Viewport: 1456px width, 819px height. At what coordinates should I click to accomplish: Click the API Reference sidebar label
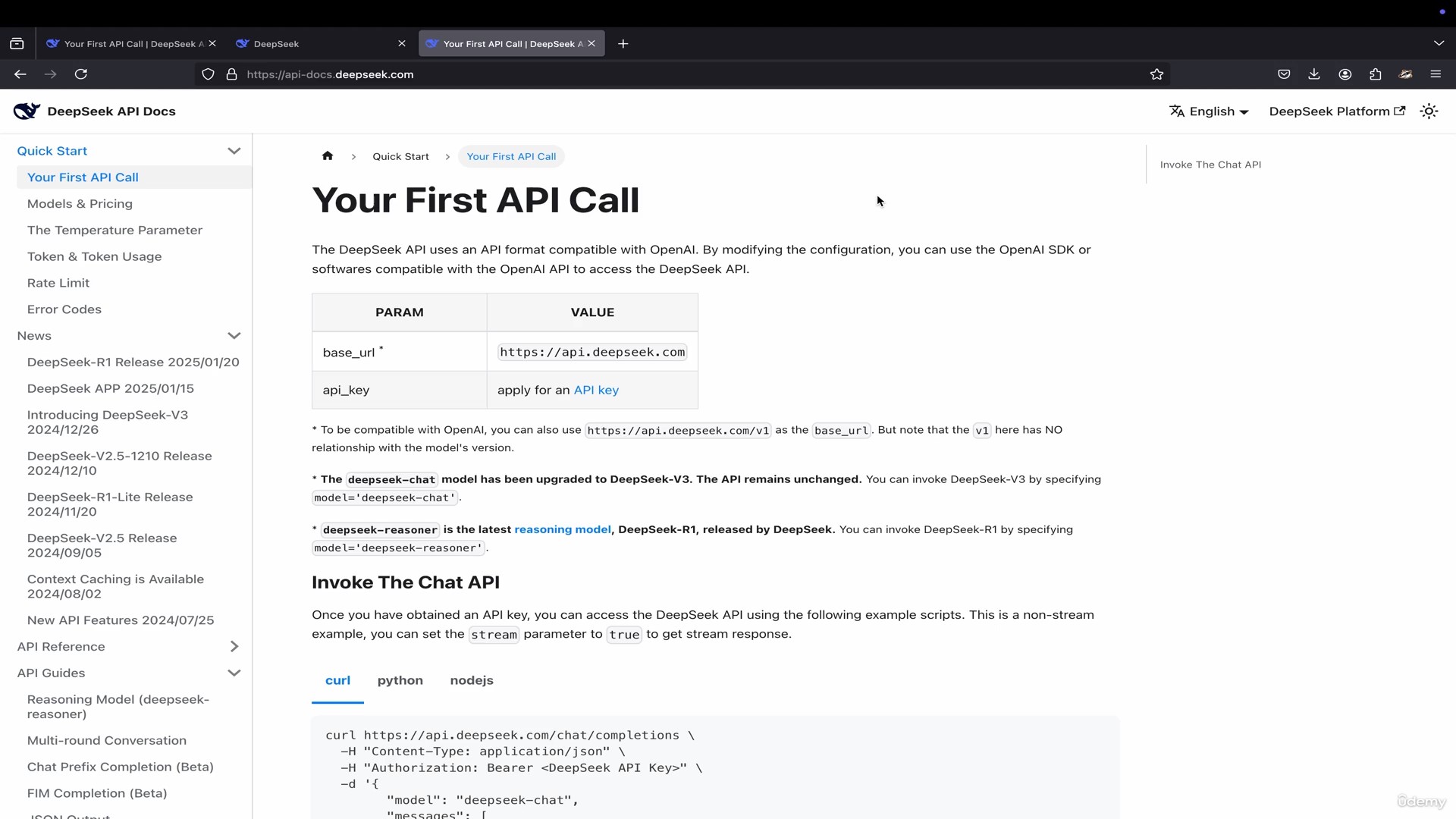(61, 647)
